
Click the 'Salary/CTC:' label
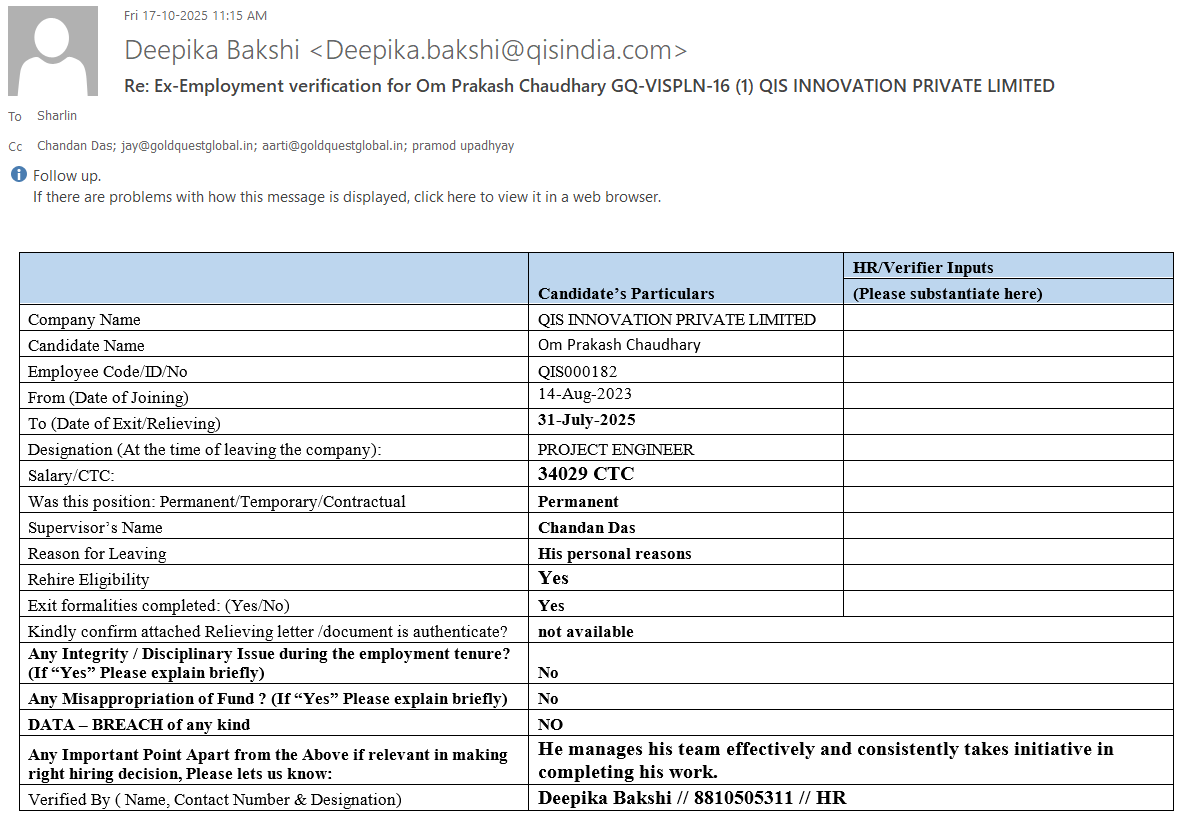(71, 476)
